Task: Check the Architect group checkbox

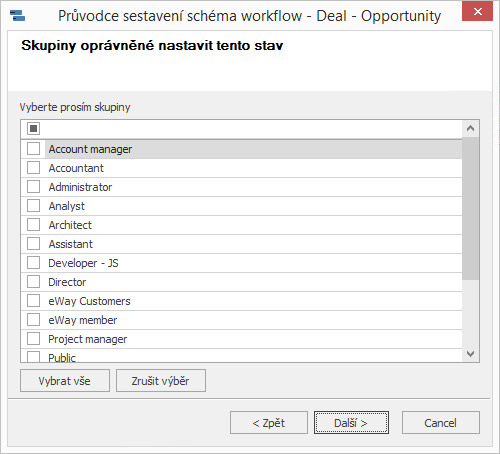Action: click(33, 225)
